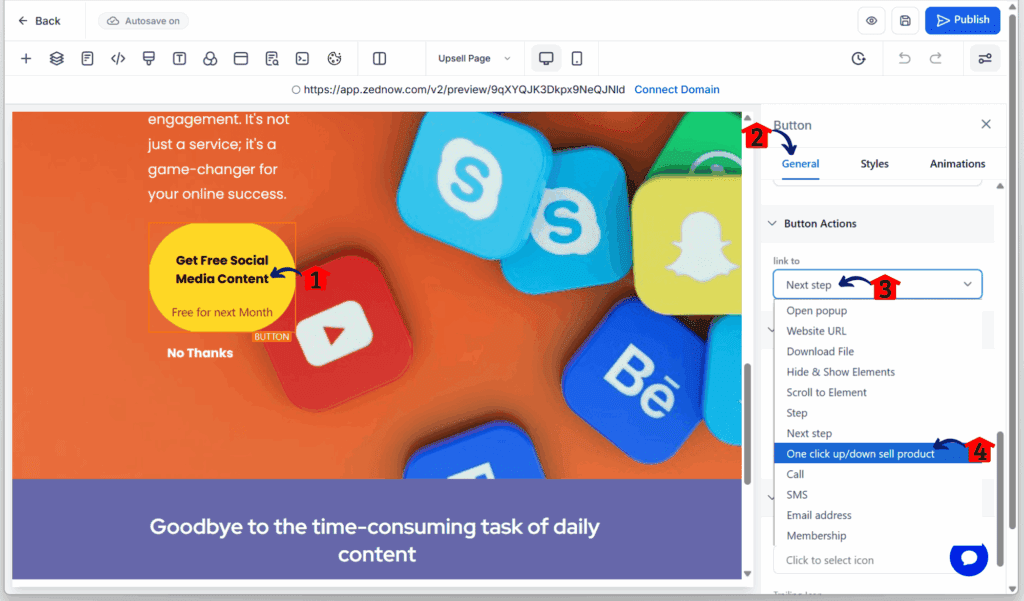Open the SEO document search icon
This screenshot has width=1024, height=601.
pyautogui.click(x=272, y=59)
